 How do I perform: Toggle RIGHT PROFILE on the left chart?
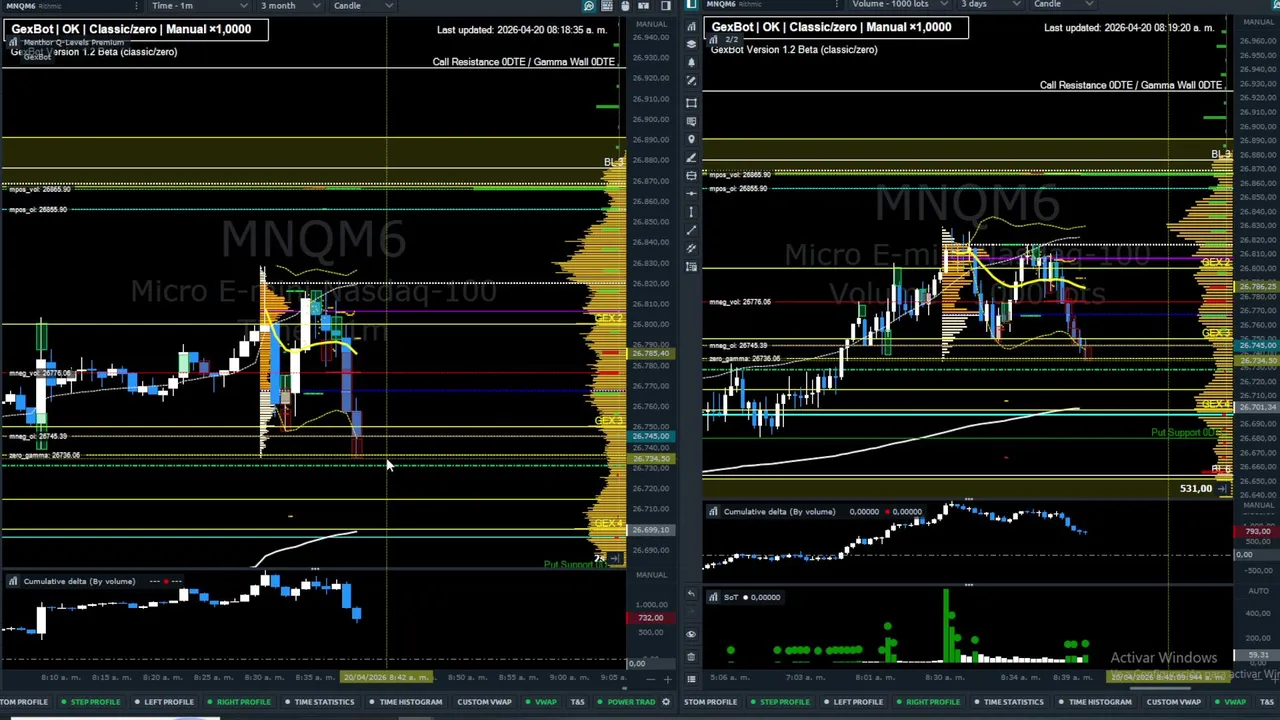pos(238,702)
